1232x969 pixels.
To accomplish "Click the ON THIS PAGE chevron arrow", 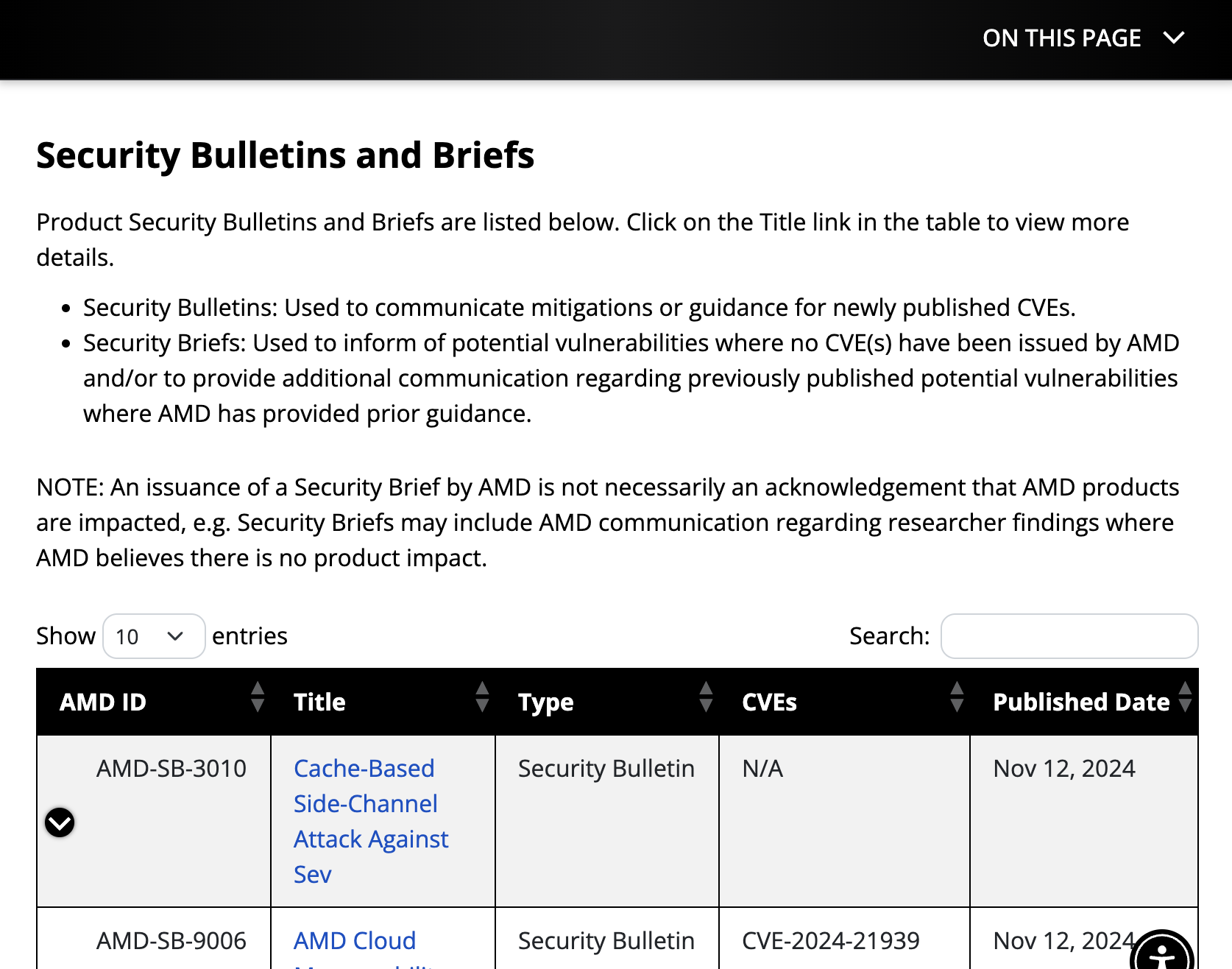I will (x=1174, y=38).
